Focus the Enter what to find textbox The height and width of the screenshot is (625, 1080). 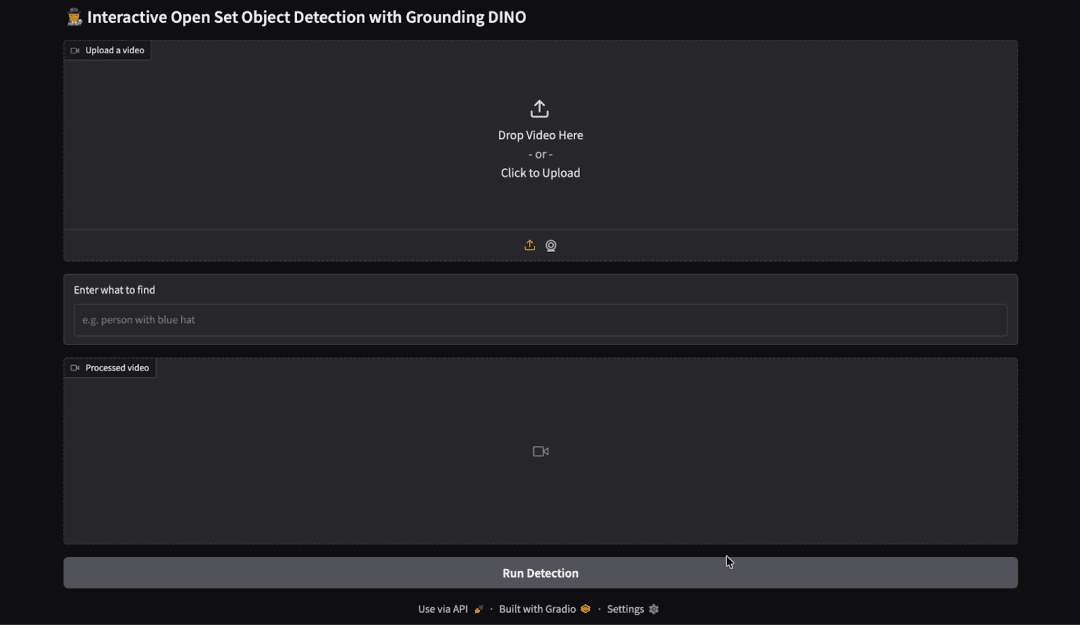(540, 320)
